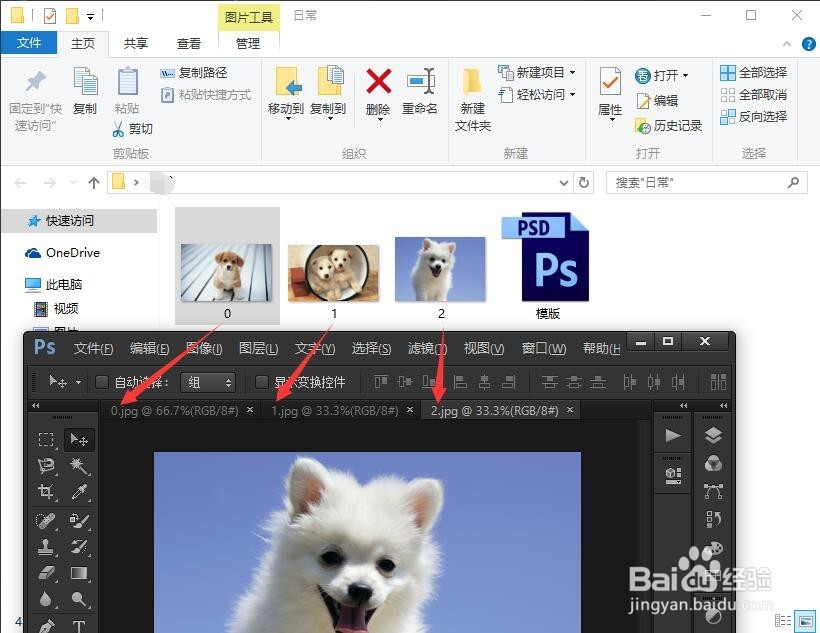Select the Brush tool
The image size is (820, 633).
coord(79,521)
